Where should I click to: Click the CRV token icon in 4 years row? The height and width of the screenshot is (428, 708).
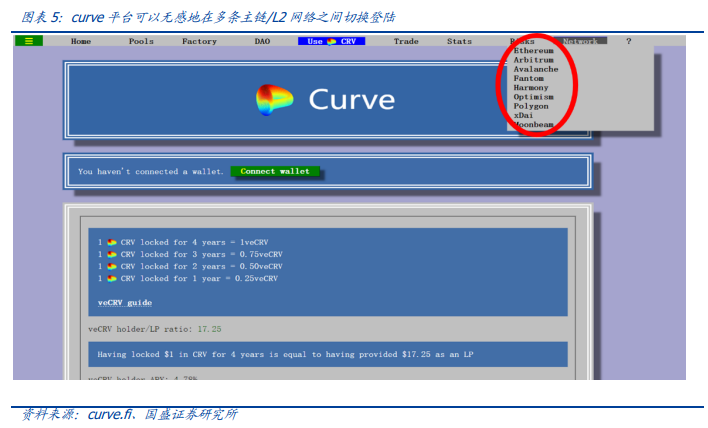tap(113, 242)
